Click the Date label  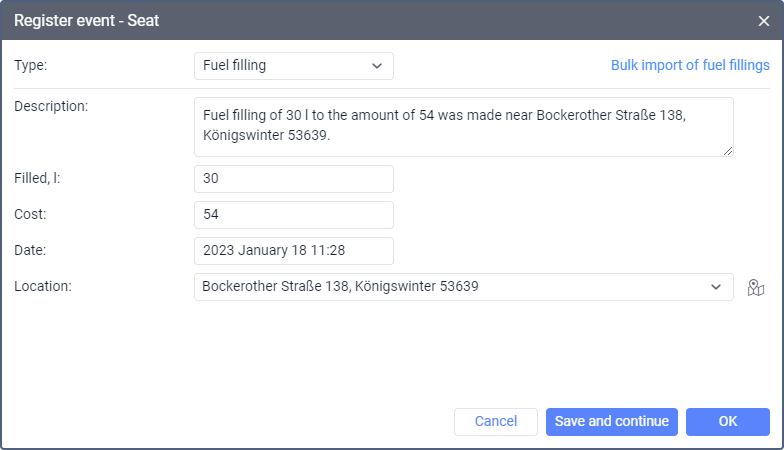click(31, 250)
